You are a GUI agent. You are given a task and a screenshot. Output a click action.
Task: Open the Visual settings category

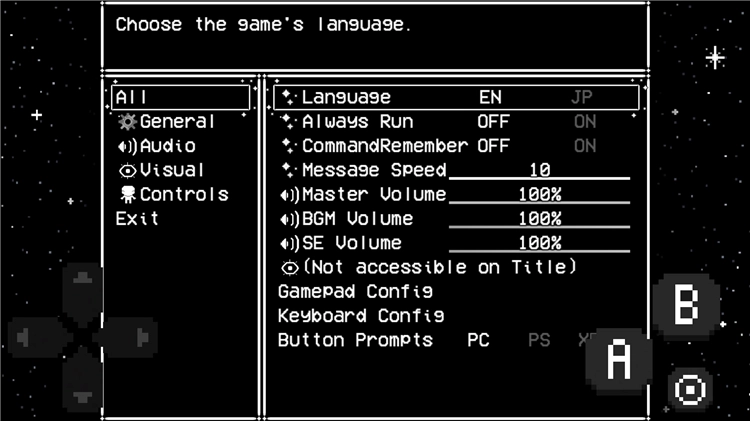172,170
